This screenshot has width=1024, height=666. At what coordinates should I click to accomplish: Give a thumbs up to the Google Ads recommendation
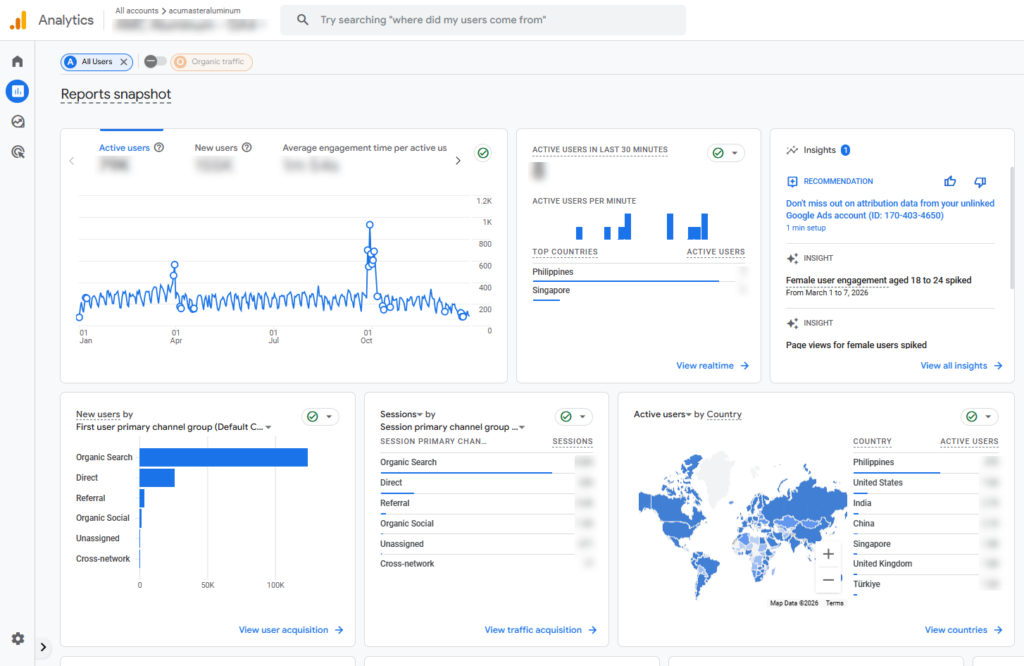coord(949,182)
